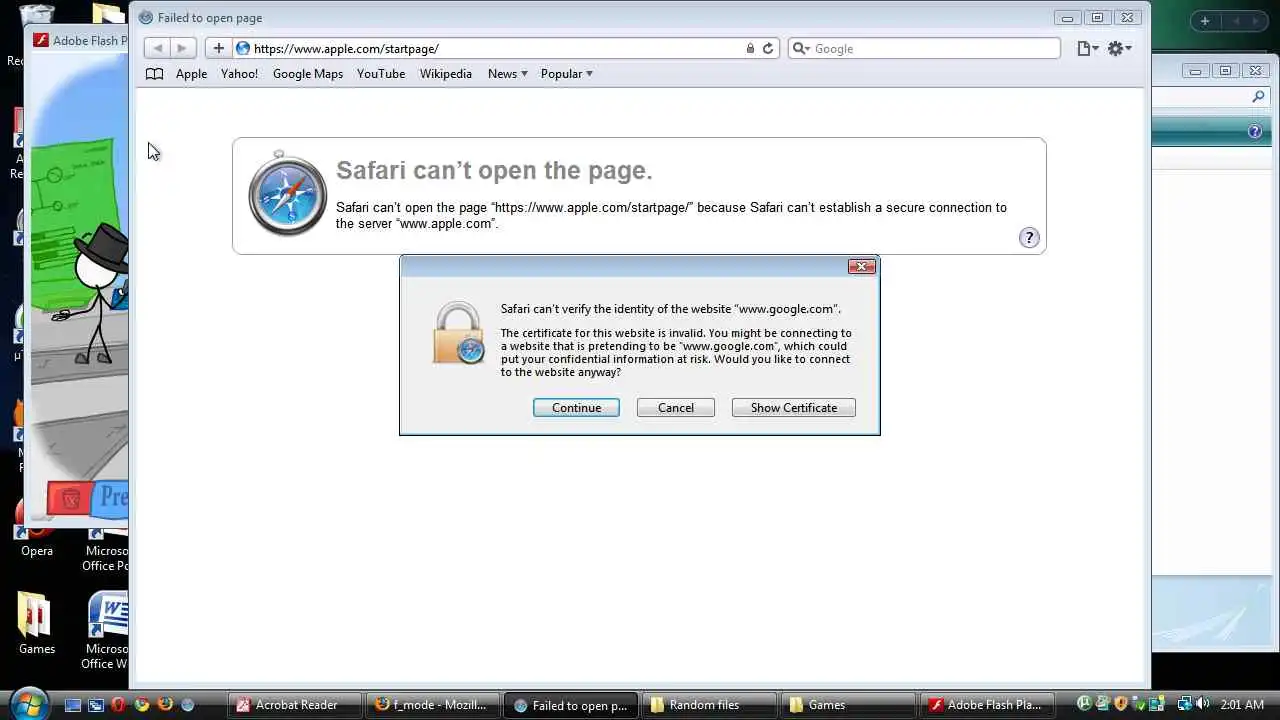
Task: Click the Safari compass icon on error page
Action: click(287, 194)
